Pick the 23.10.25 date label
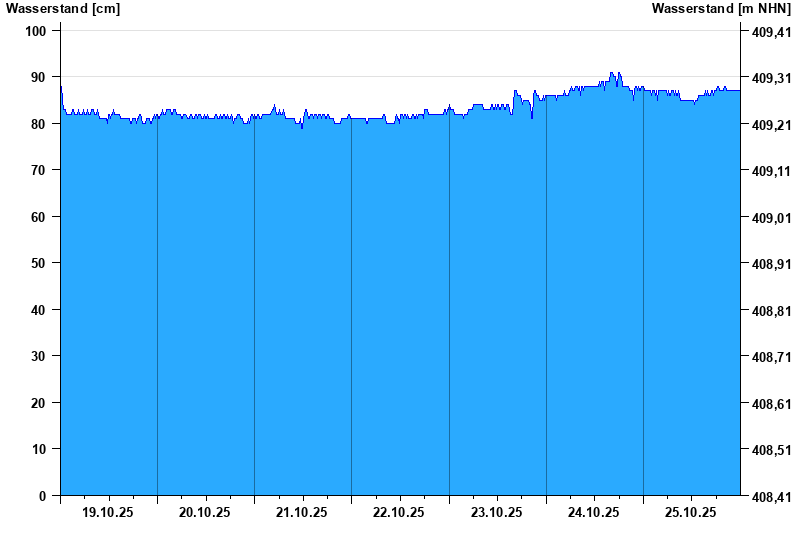Screen dimensions: 800x550 pos(496,512)
